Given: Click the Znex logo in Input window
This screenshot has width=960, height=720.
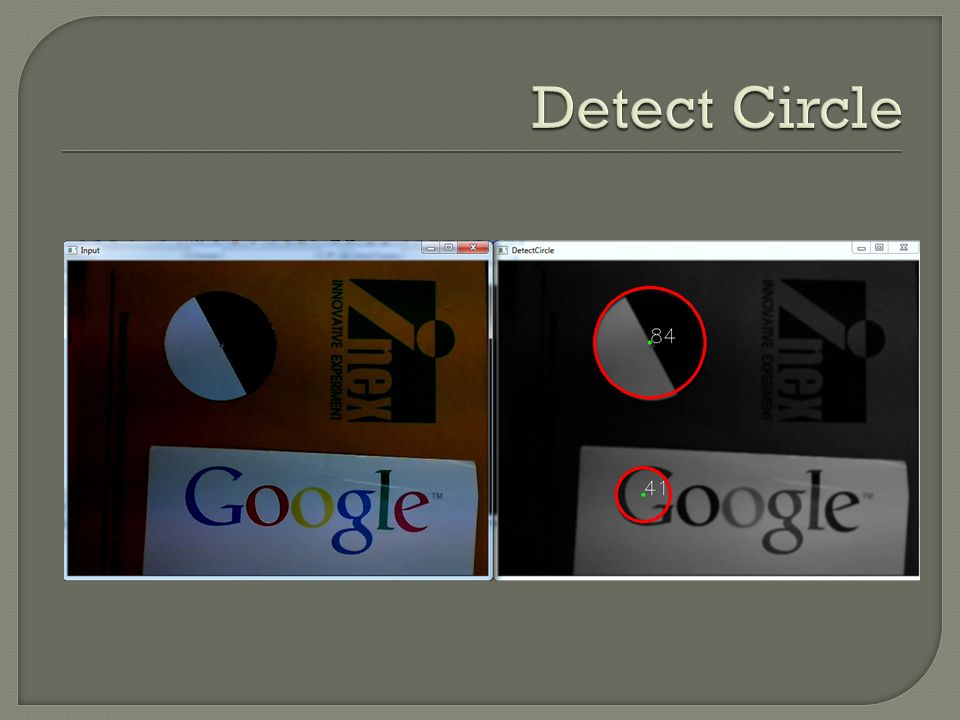Looking at the screenshot, I should [392, 351].
